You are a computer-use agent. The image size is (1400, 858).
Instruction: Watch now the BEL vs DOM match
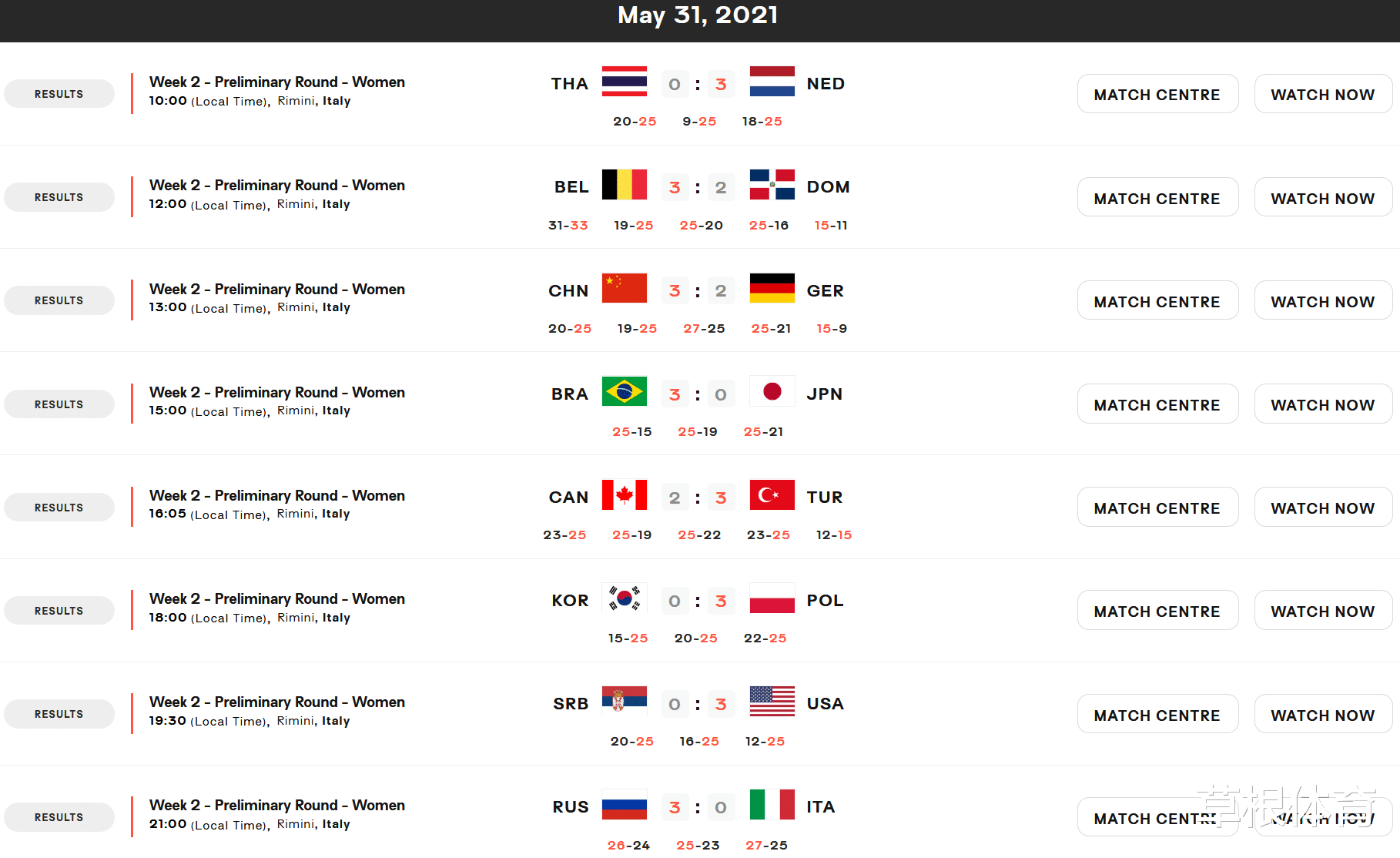(x=1322, y=198)
